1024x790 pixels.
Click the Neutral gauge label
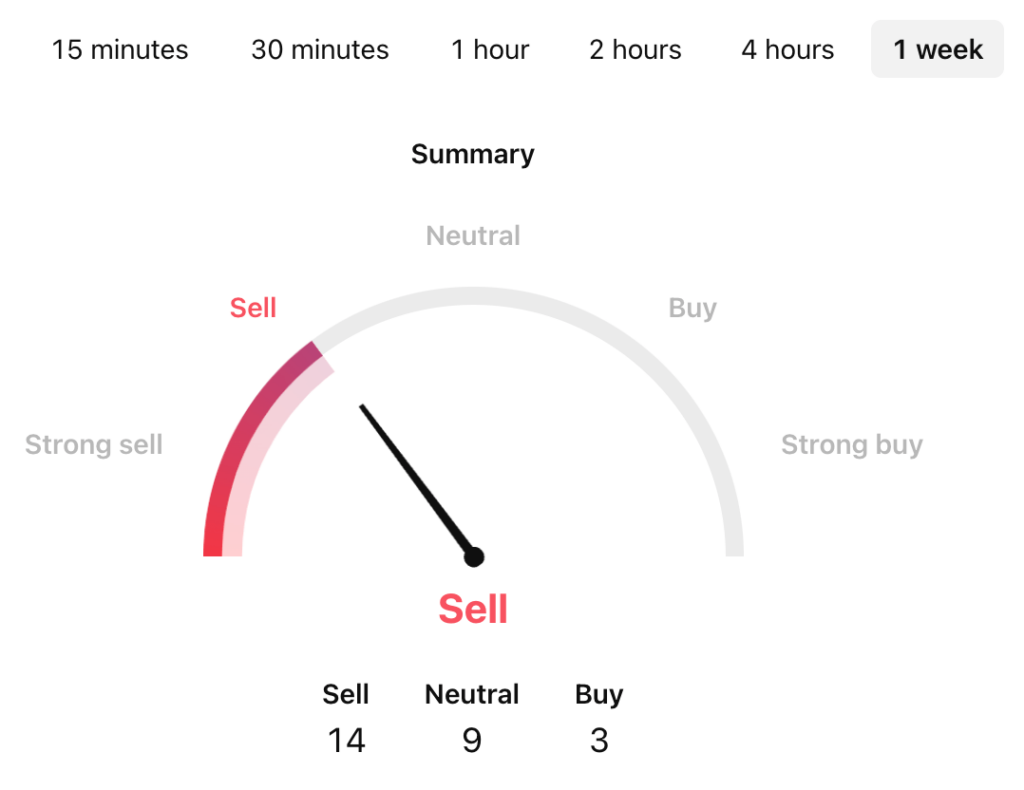click(x=473, y=236)
